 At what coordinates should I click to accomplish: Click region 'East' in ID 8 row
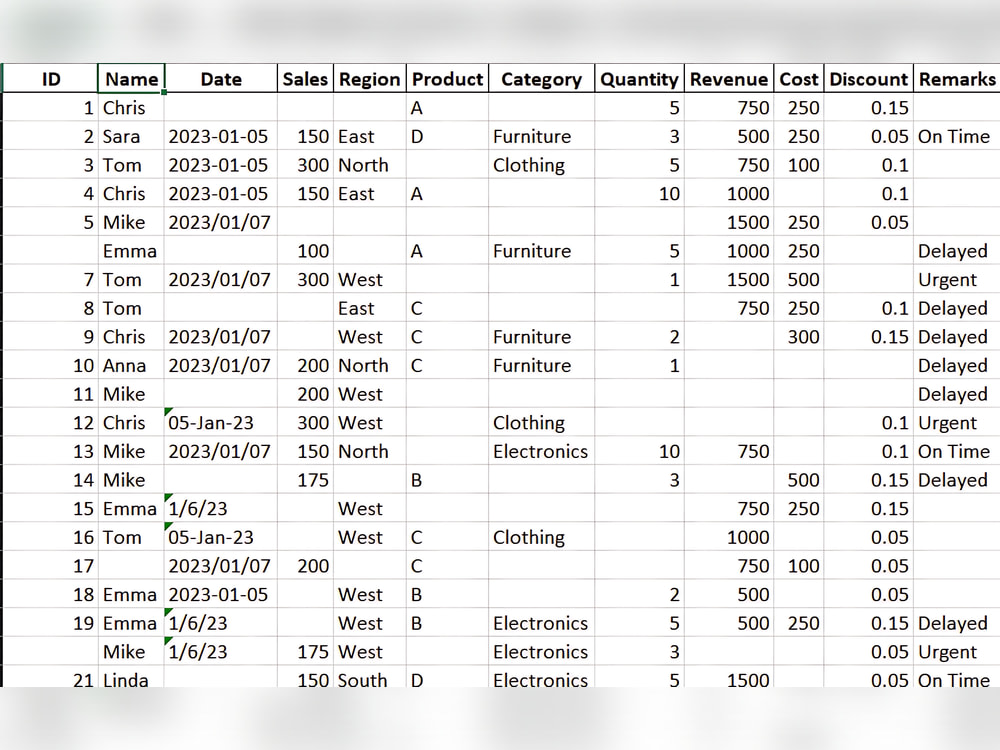pos(369,308)
